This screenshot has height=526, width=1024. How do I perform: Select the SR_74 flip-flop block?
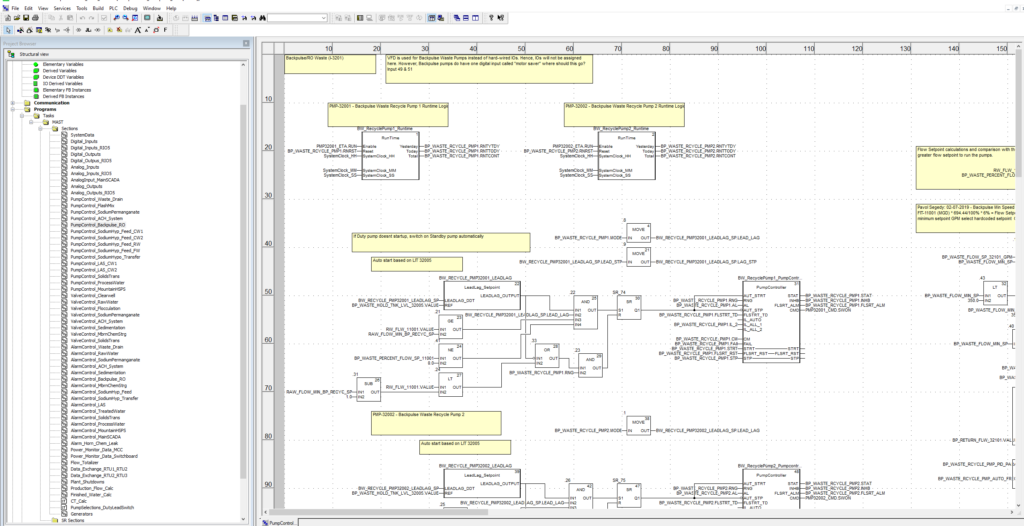(x=630, y=306)
